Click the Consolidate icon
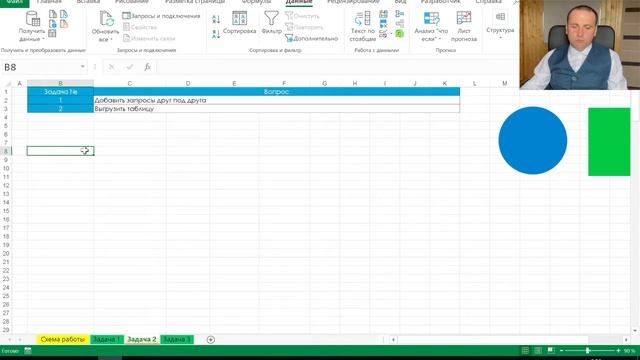 coord(400,14)
